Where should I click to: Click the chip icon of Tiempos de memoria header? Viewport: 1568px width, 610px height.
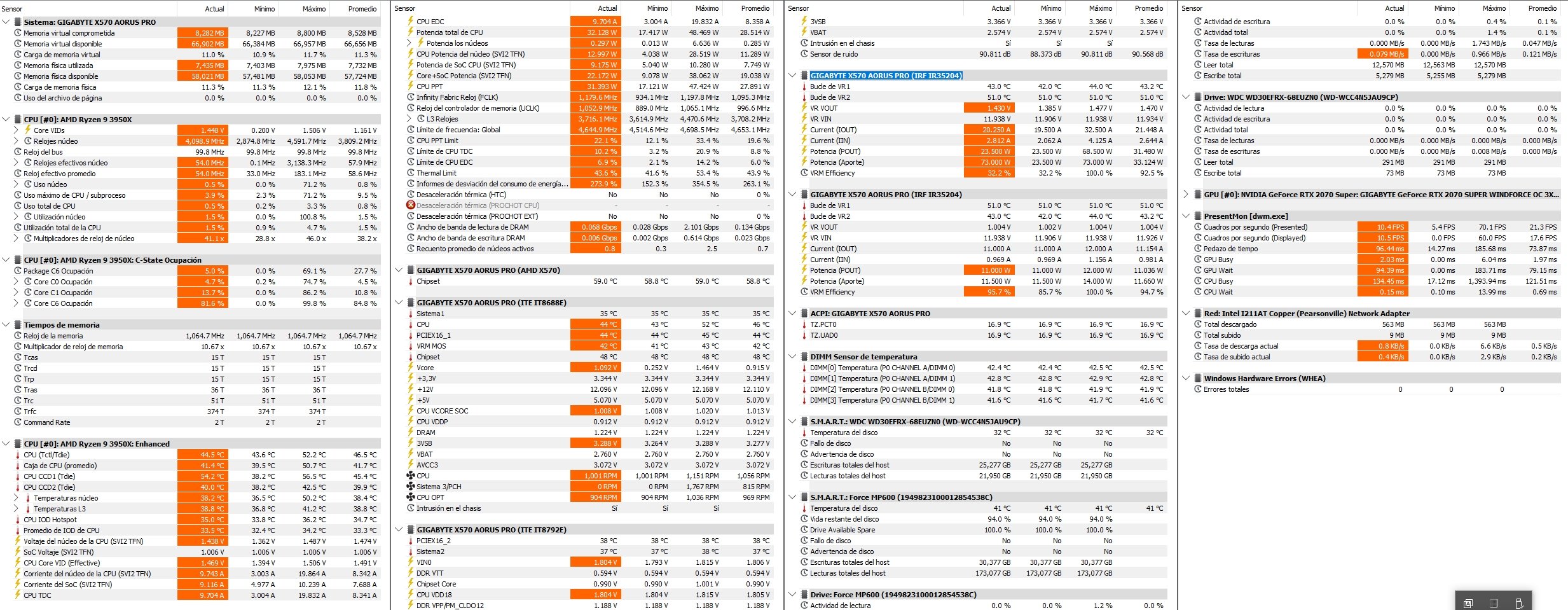coord(17,325)
